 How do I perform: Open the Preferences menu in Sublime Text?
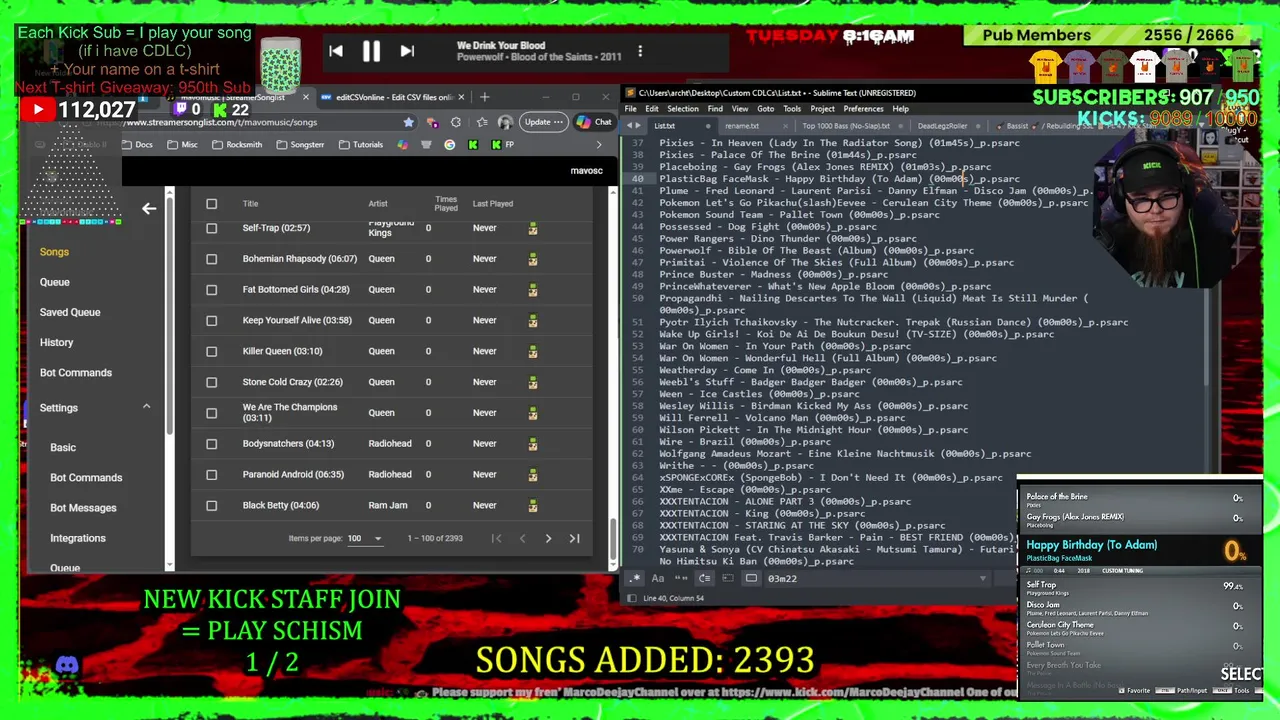863,109
